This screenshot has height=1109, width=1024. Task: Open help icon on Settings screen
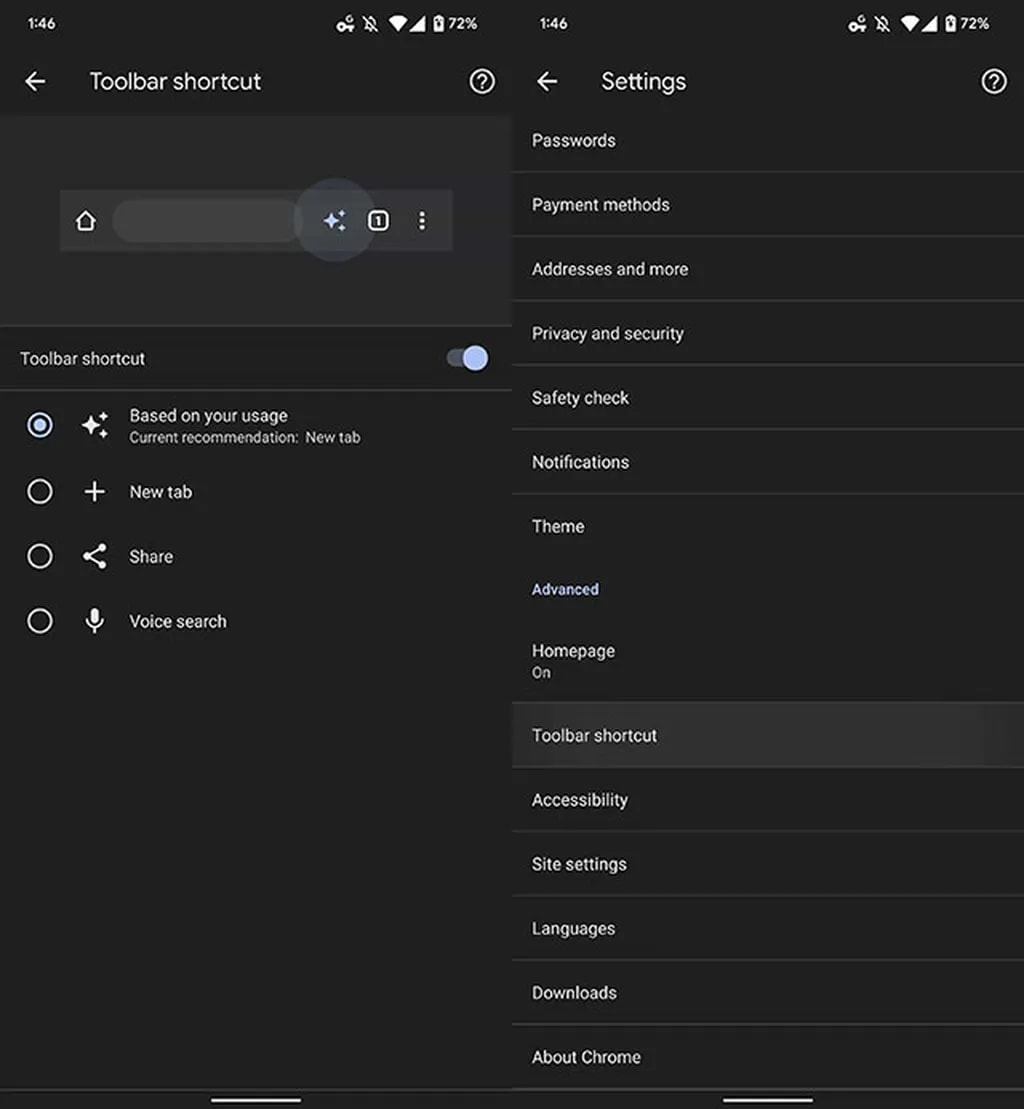coord(993,82)
